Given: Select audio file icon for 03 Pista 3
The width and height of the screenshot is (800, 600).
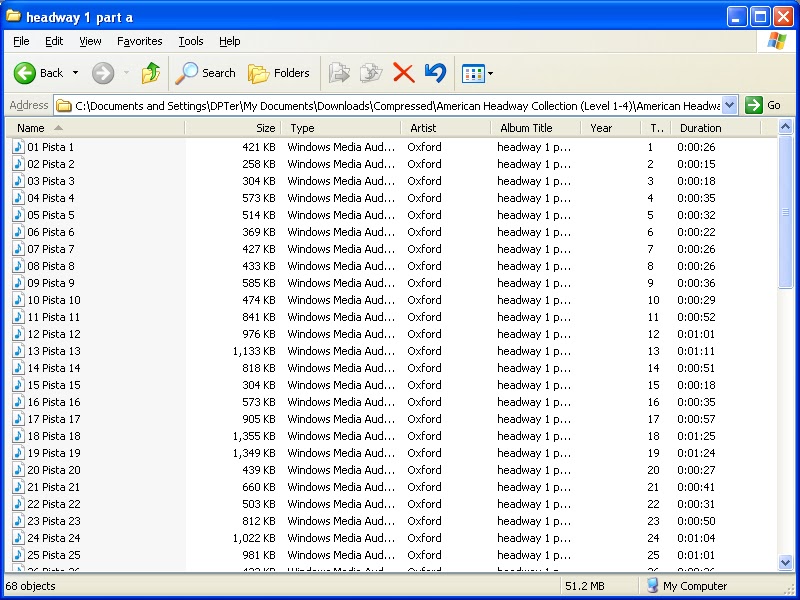Looking at the screenshot, I should coord(18,181).
